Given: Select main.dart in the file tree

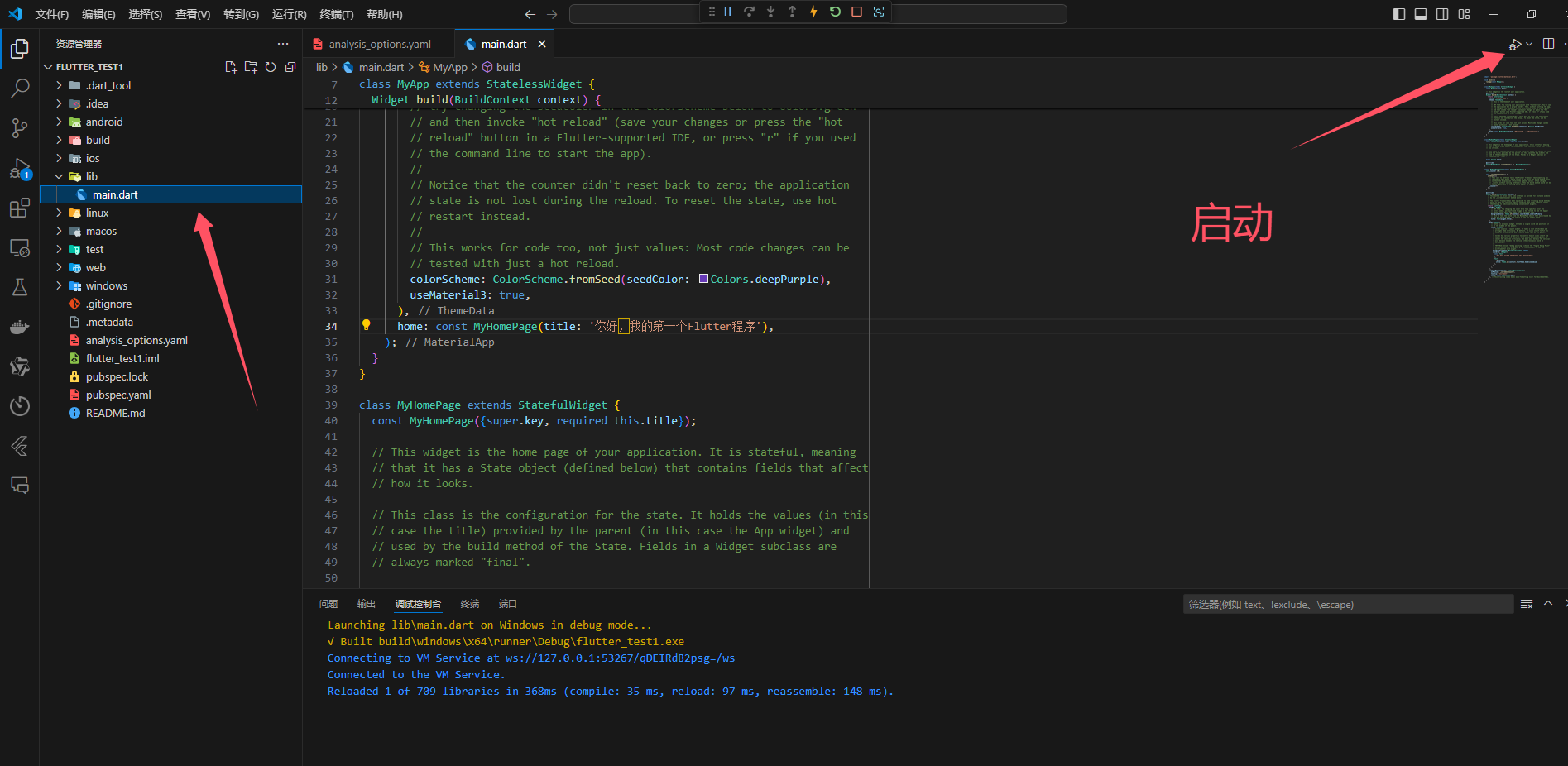Looking at the screenshot, I should click(x=170, y=194).
